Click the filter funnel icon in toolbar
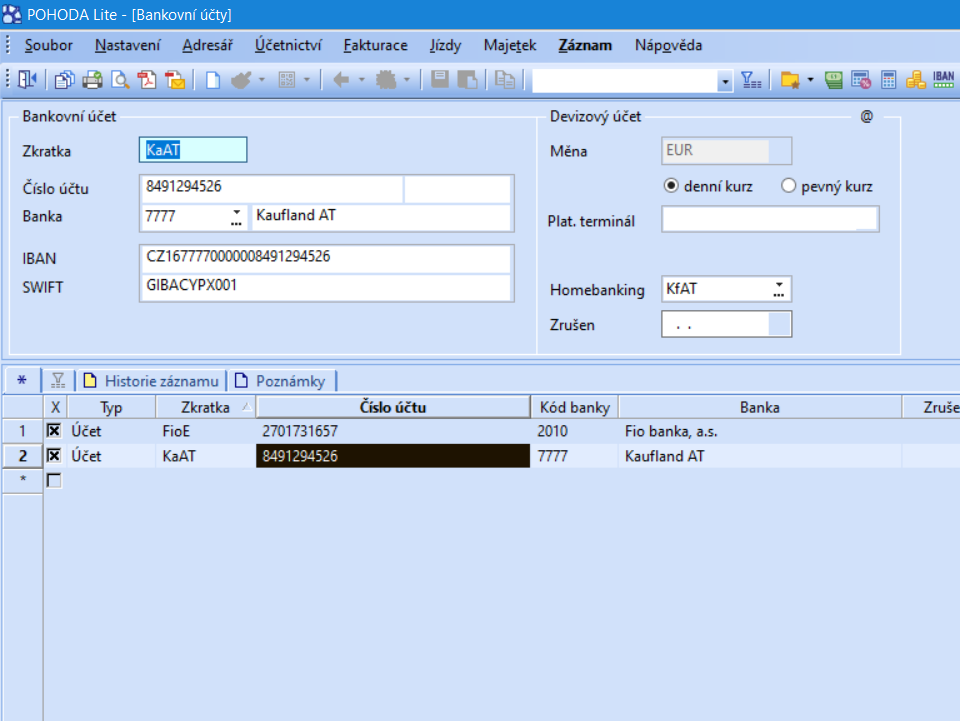 pyautogui.click(x=750, y=80)
